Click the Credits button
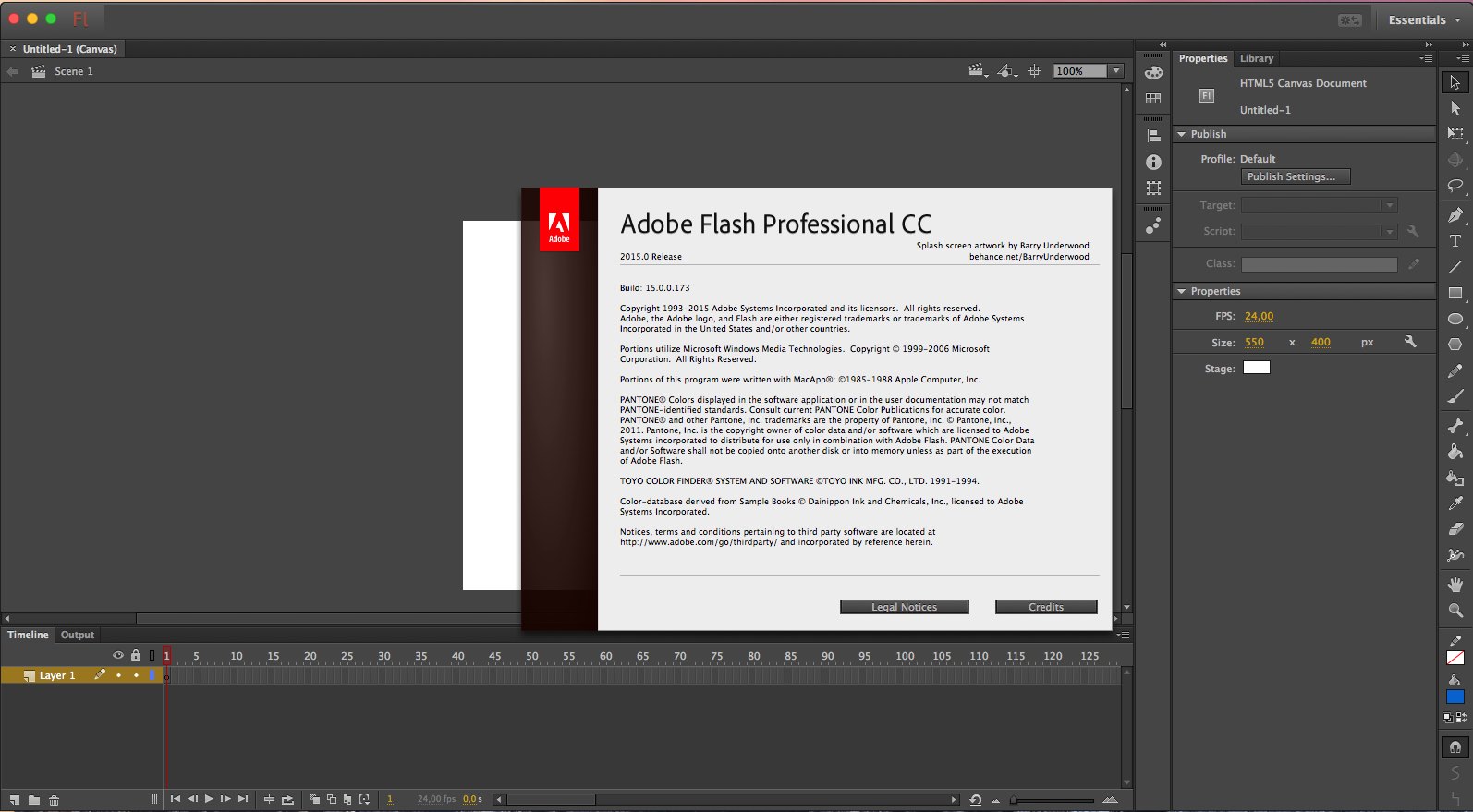The image size is (1473, 812). tap(1046, 607)
